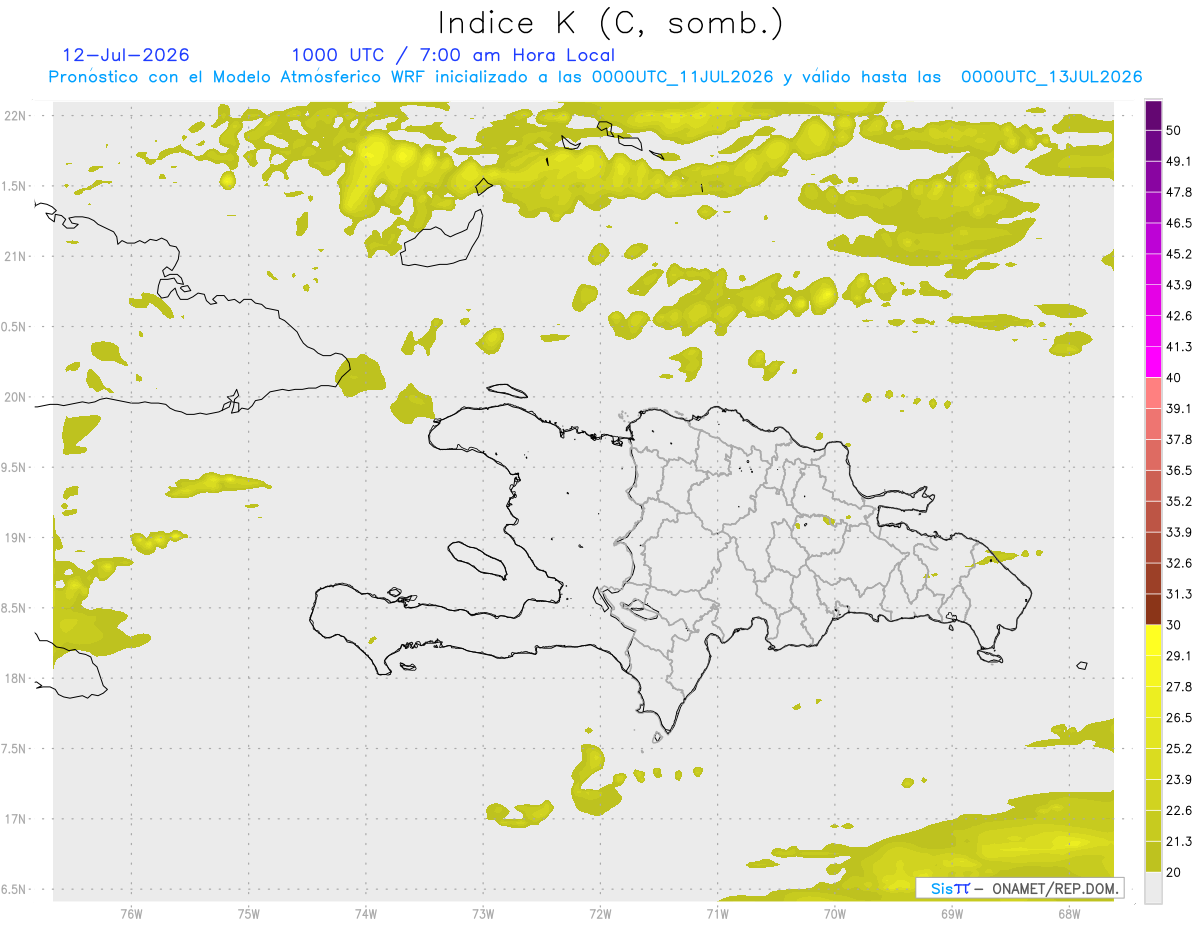
Task: Select the "22.6" scale value
Action: 1179,811
